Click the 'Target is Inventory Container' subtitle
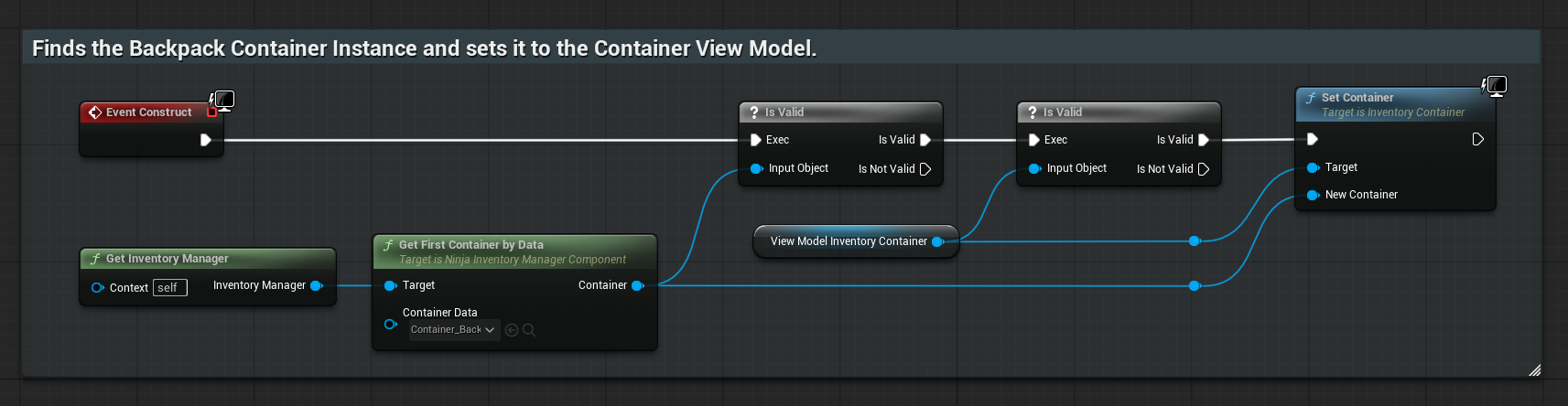 1393,112
